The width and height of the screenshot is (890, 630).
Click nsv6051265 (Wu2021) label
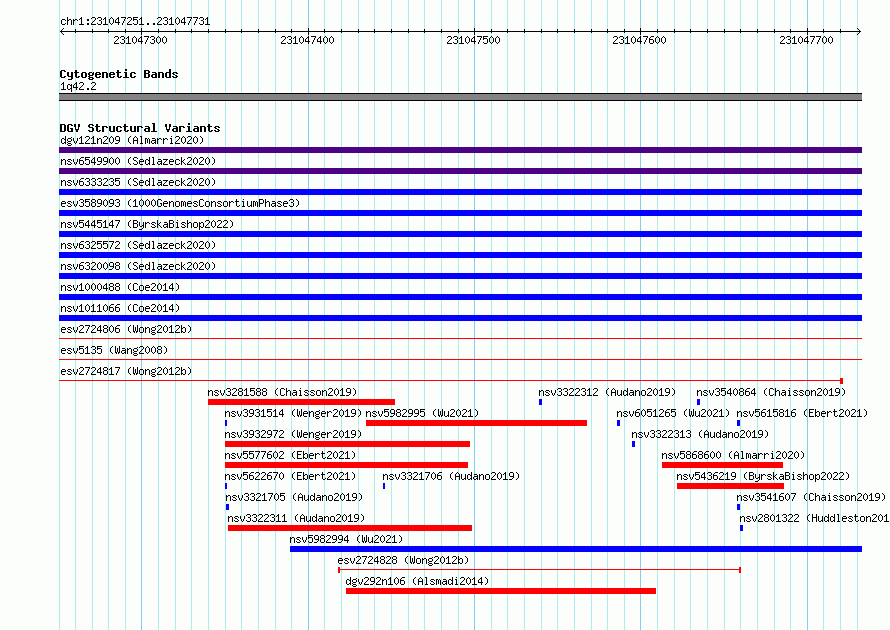coord(673,413)
